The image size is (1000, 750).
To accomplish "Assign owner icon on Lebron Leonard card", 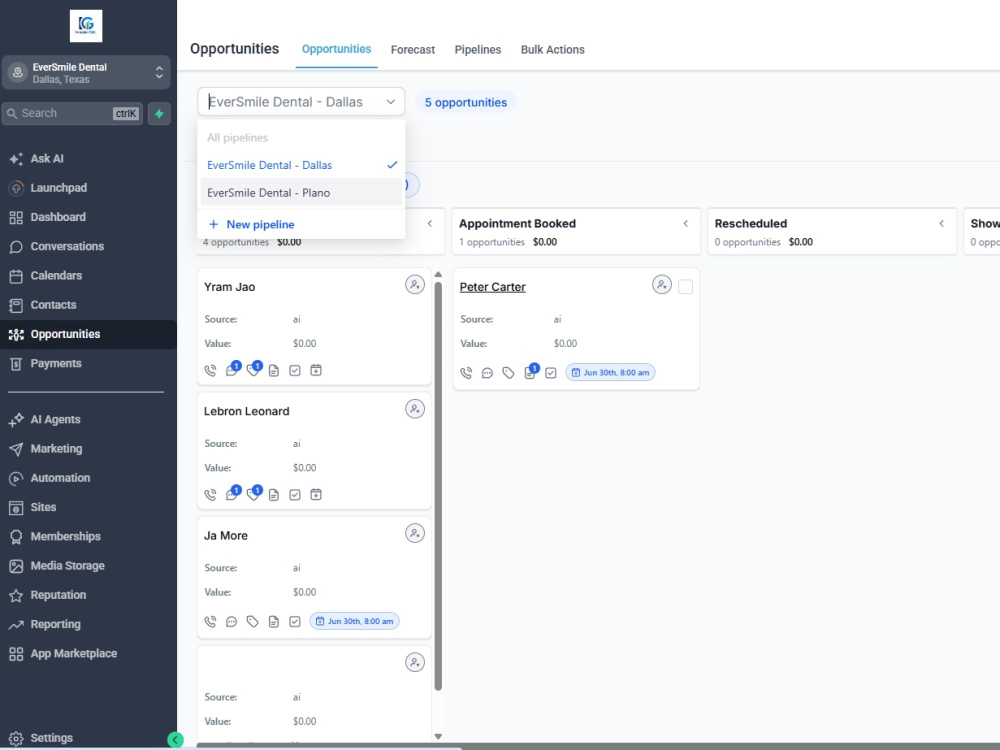I will [x=415, y=409].
